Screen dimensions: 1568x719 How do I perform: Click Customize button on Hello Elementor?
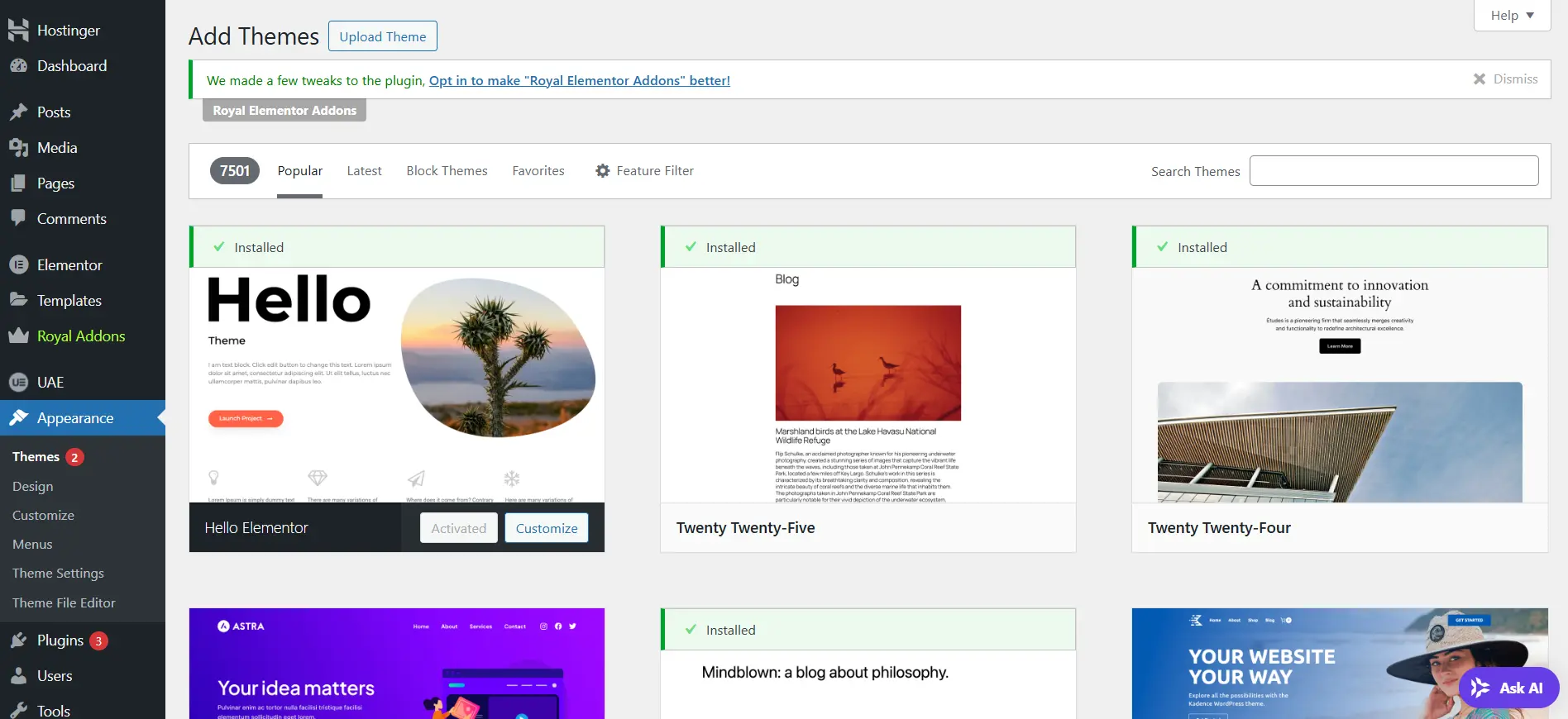point(547,528)
